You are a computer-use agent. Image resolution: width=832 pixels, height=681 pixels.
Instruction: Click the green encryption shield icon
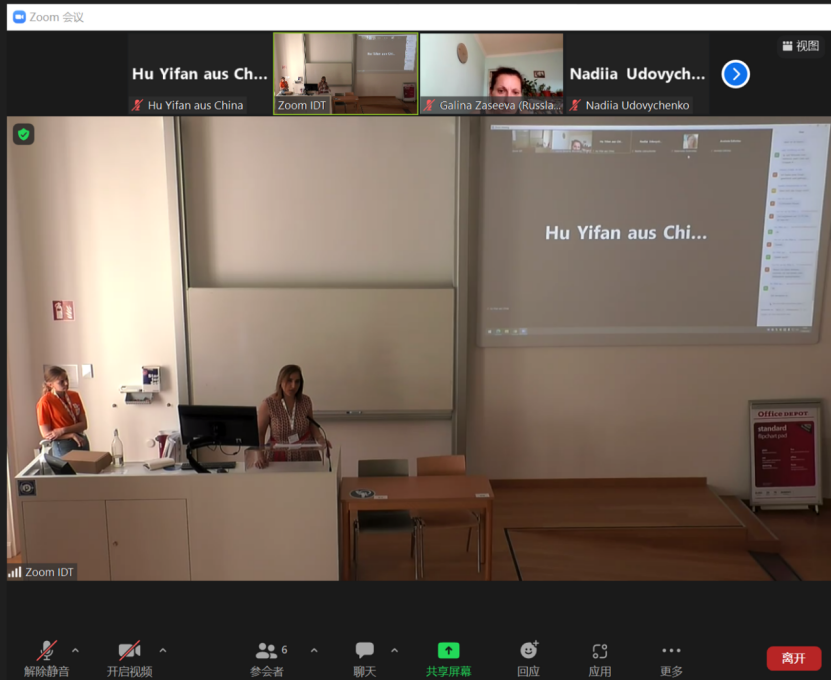24,134
